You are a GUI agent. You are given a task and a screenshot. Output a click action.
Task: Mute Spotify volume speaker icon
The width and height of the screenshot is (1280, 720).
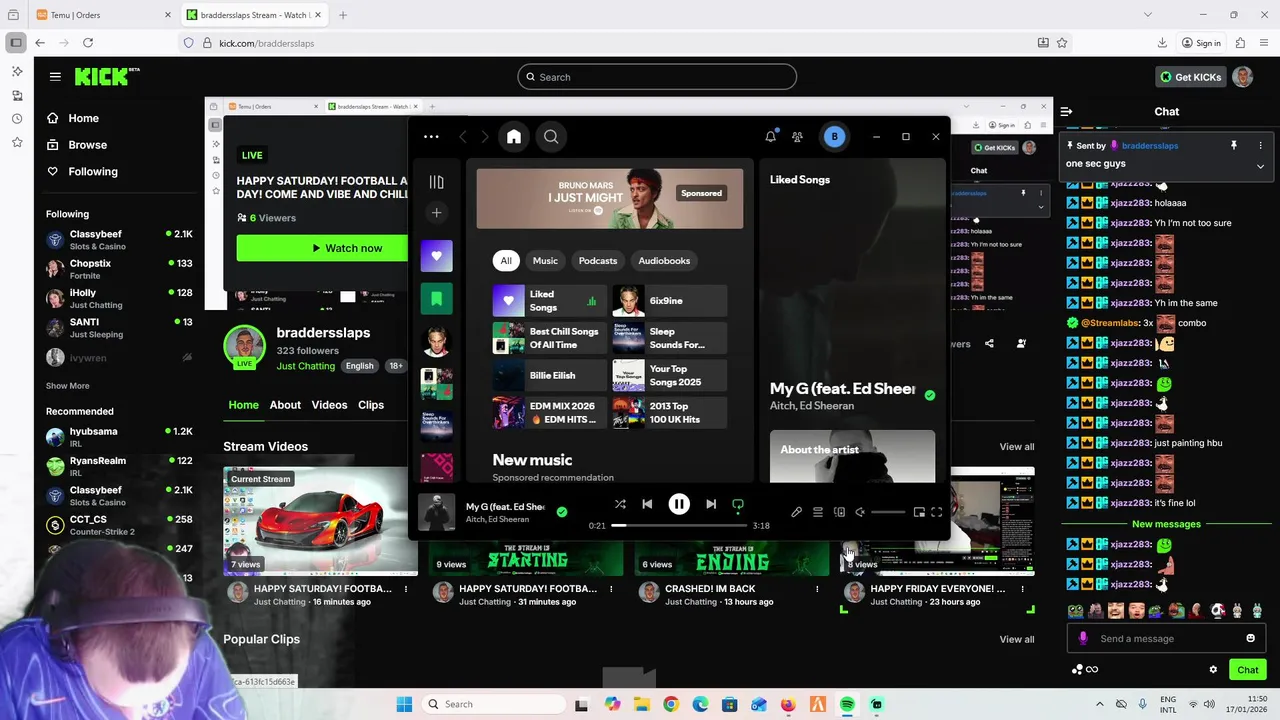pyautogui.click(x=860, y=512)
